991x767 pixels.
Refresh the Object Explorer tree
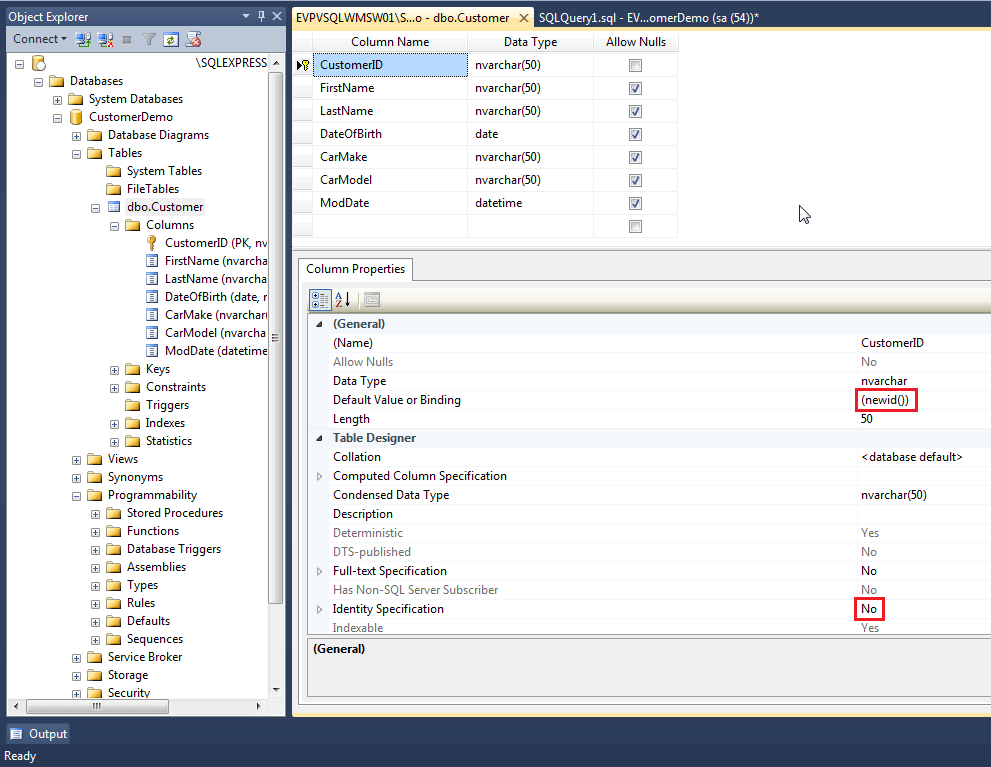click(x=170, y=38)
